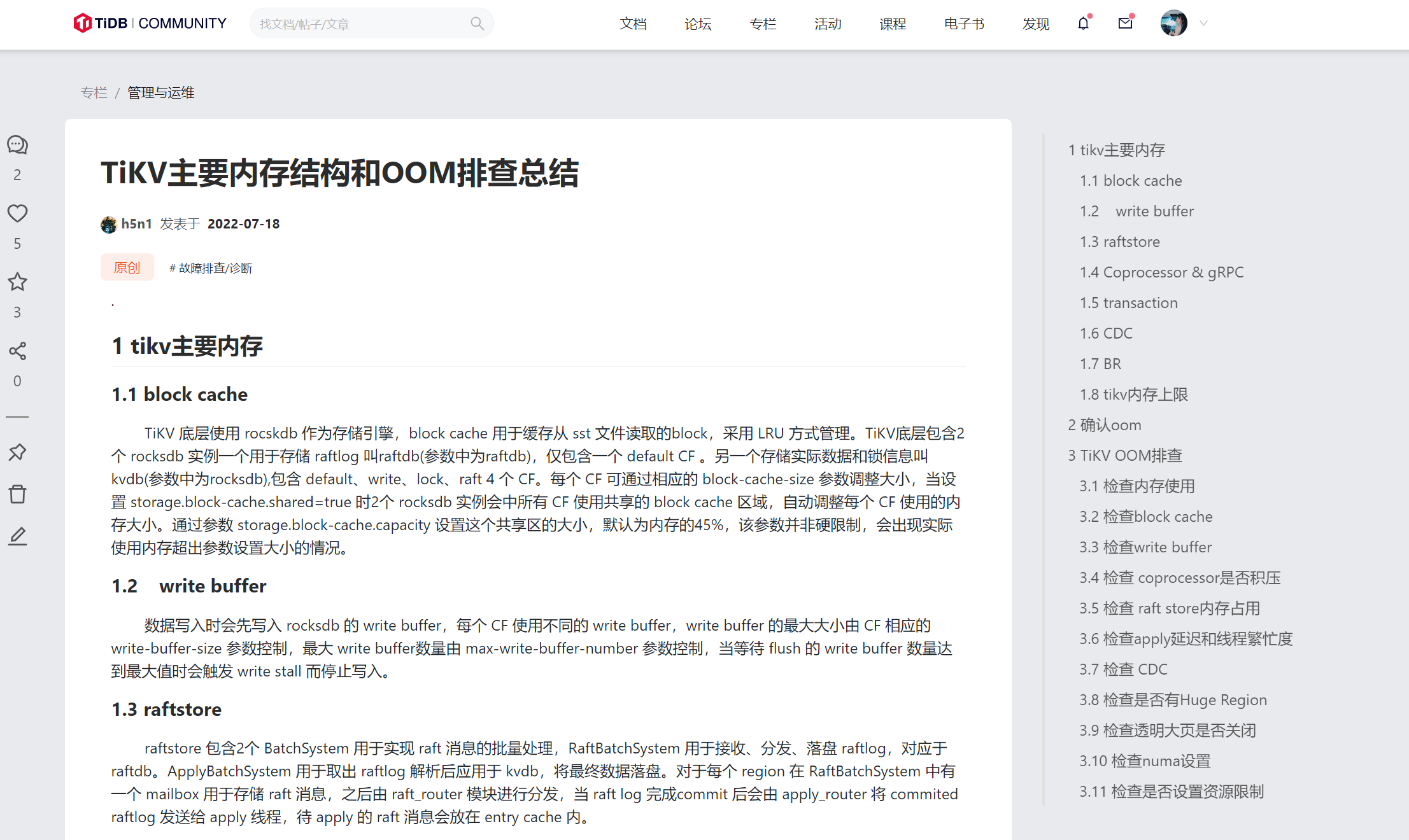
Task: Favorite the article with star icon
Action: (17, 282)
